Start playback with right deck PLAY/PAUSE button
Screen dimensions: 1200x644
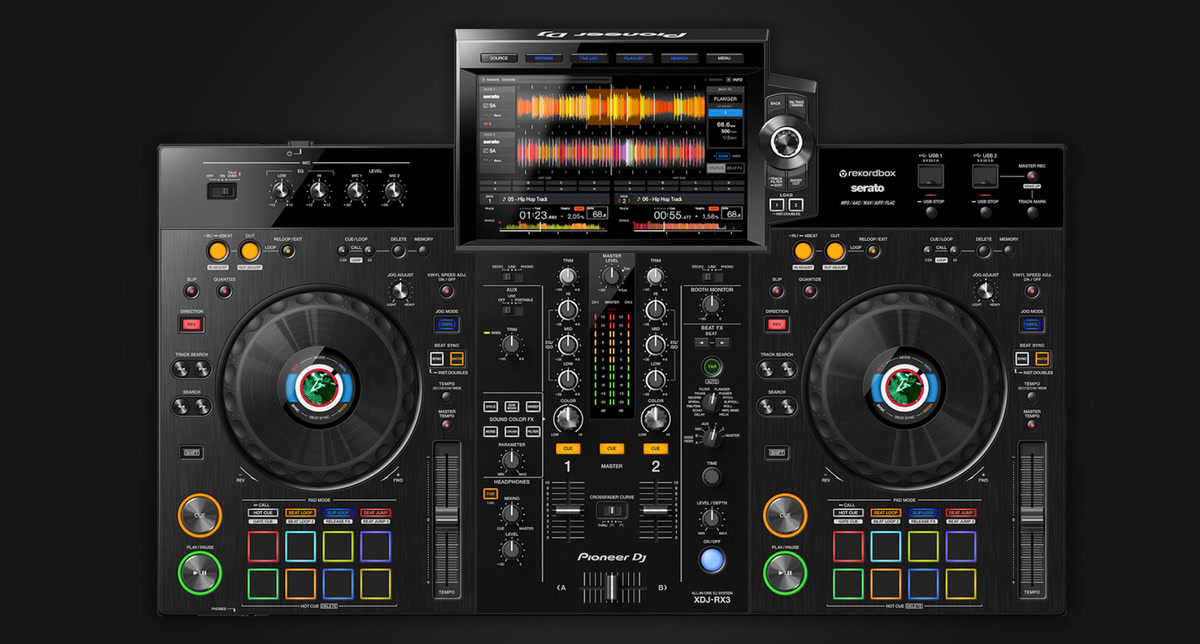785,573
